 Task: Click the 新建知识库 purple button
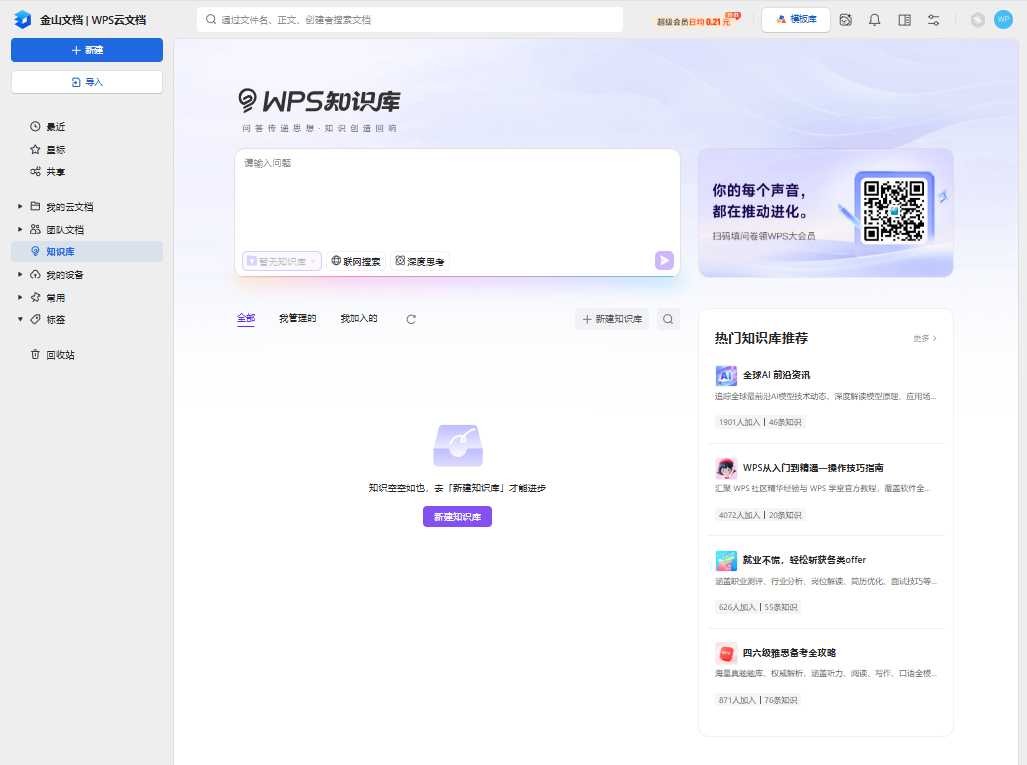coord(457,517)
